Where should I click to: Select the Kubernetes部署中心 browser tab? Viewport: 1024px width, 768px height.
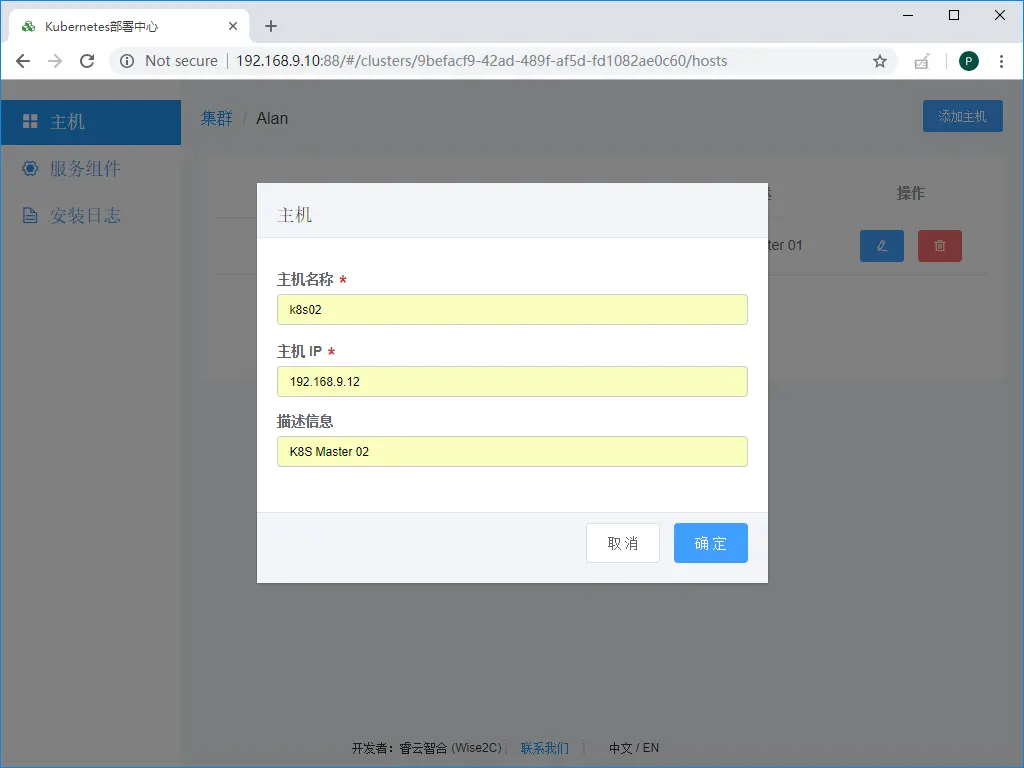point(129,26)
